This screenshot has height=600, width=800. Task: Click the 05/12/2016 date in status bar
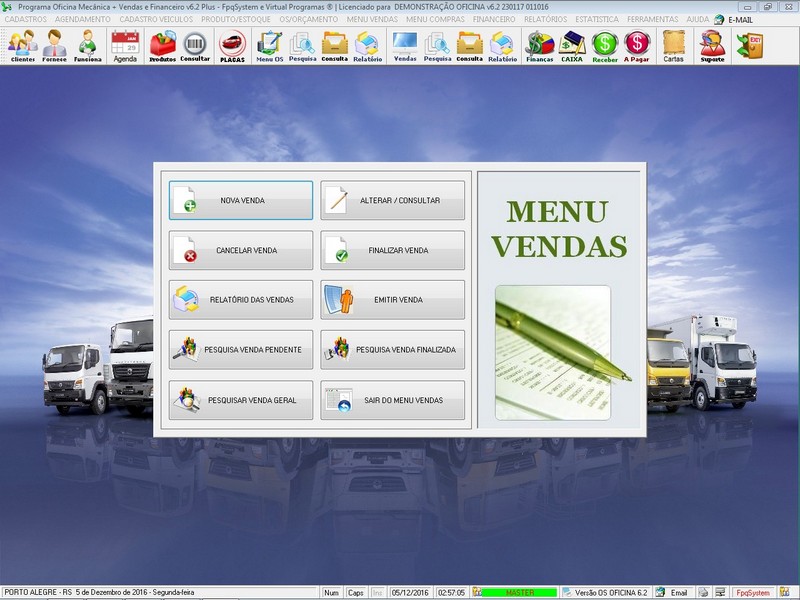[410, 593]
